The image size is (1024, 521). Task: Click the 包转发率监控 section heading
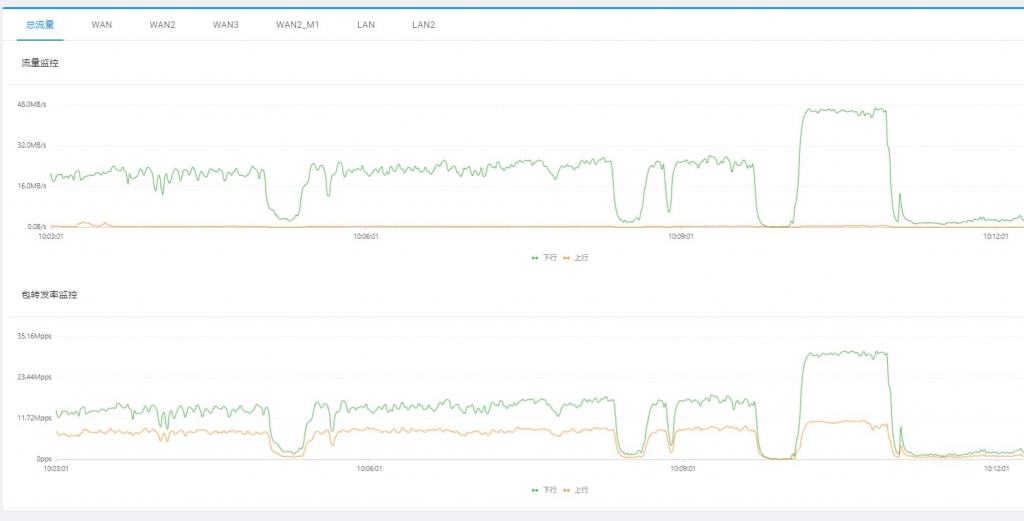point(50,295)
